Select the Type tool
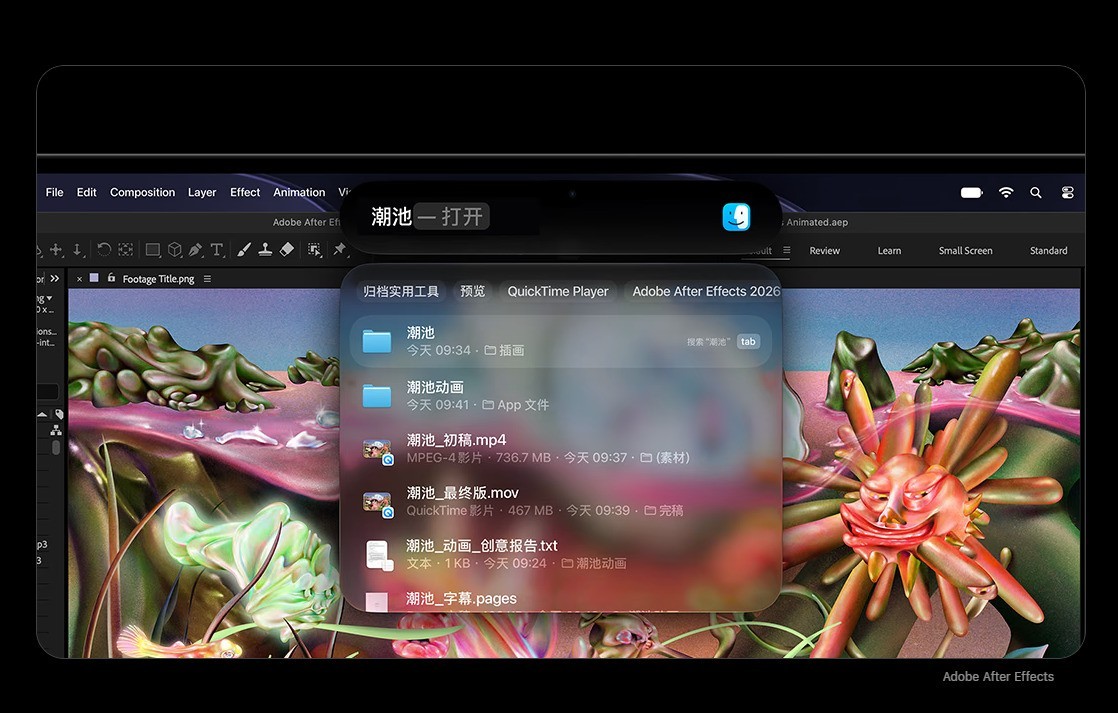 coord(217,250)
